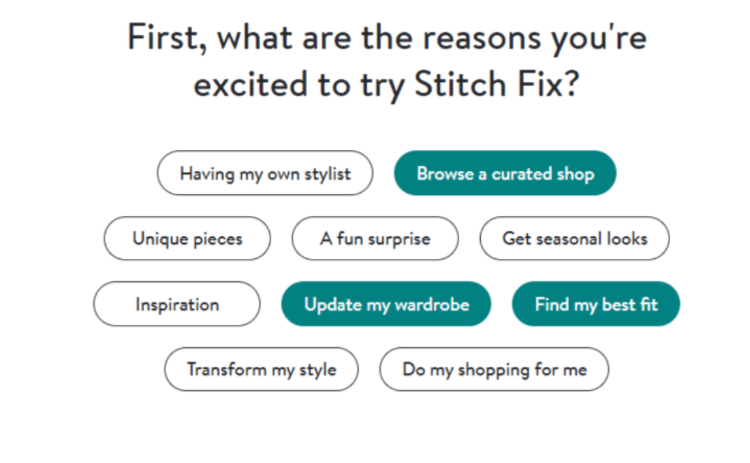
Task: Select "Transform my style" reason
Action: click(x=261, y=369)
